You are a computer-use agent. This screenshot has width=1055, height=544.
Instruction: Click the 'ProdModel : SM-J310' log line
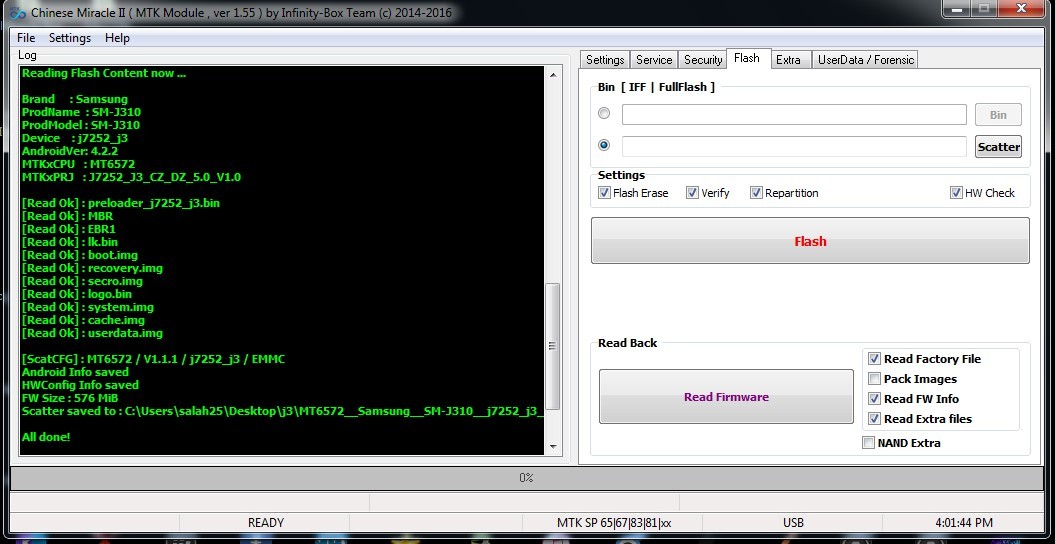coord(81,125)
